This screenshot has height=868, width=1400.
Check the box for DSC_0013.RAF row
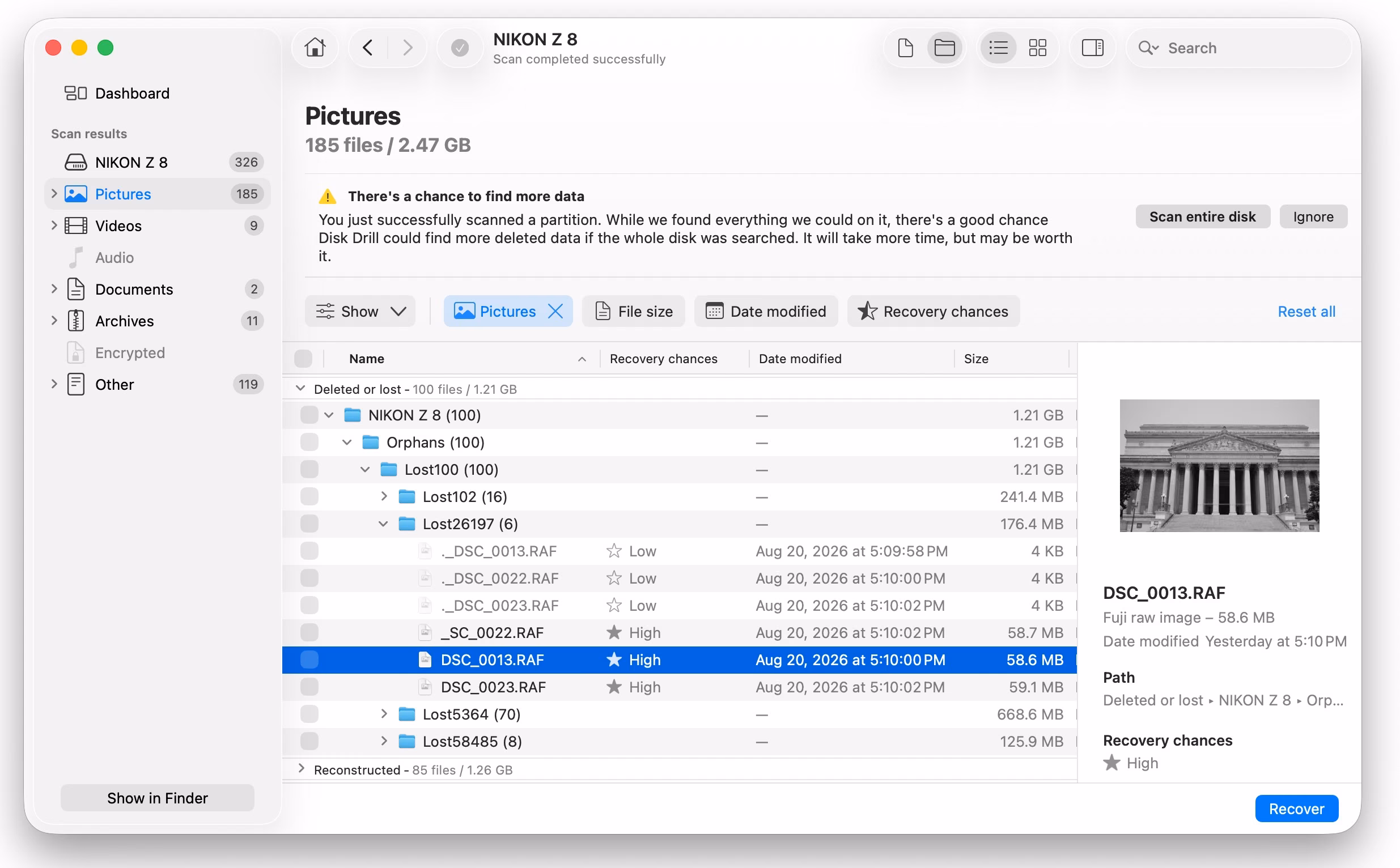tap(309, 659)
